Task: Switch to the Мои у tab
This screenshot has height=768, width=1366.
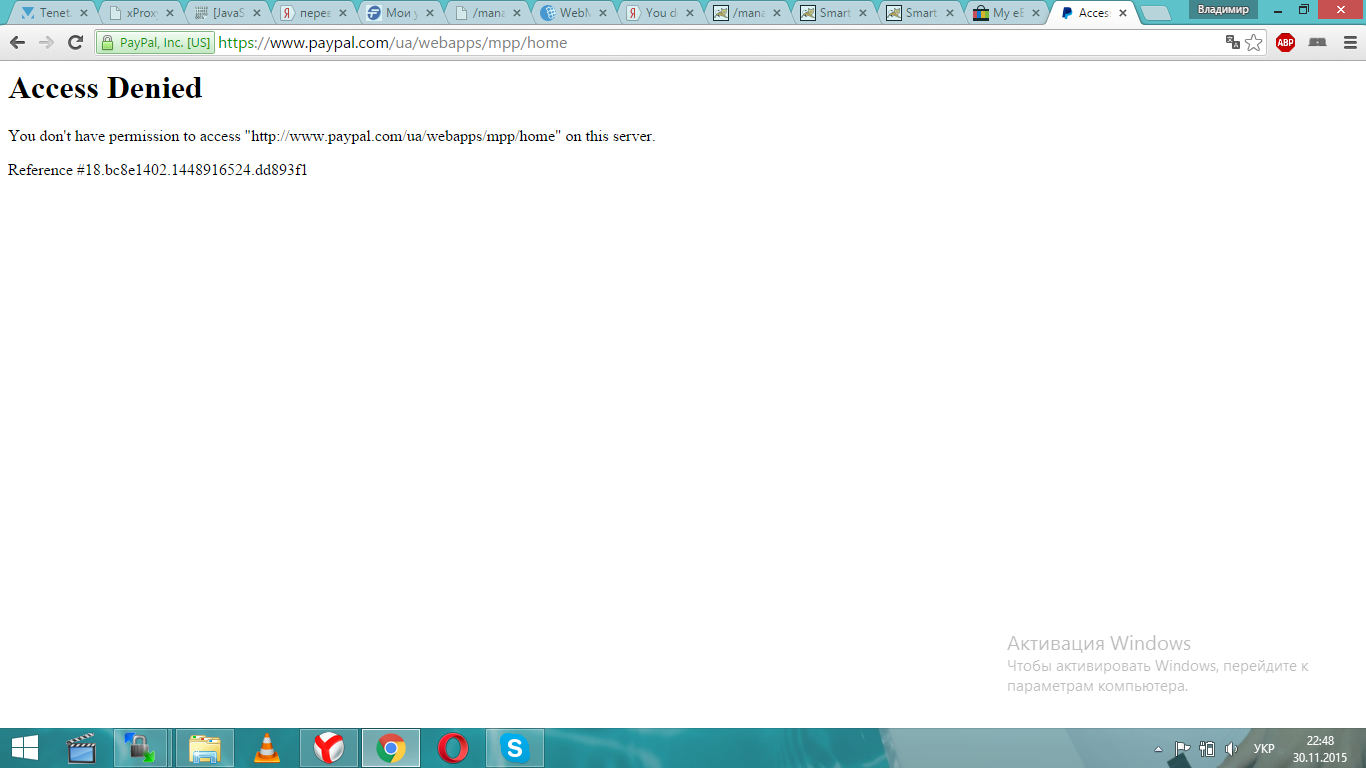Action: click(x=399, y=13)
